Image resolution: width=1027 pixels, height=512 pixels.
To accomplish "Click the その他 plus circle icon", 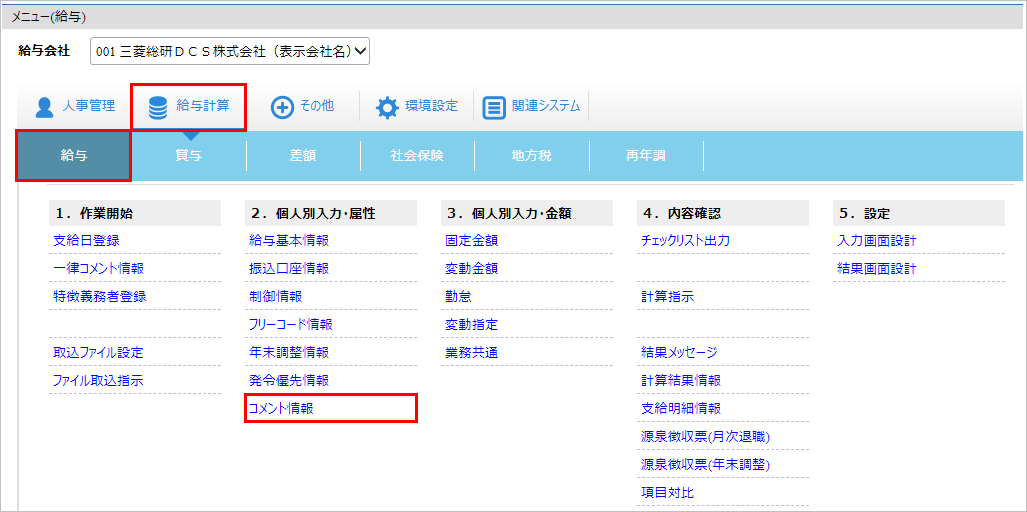I will (282, 107).
